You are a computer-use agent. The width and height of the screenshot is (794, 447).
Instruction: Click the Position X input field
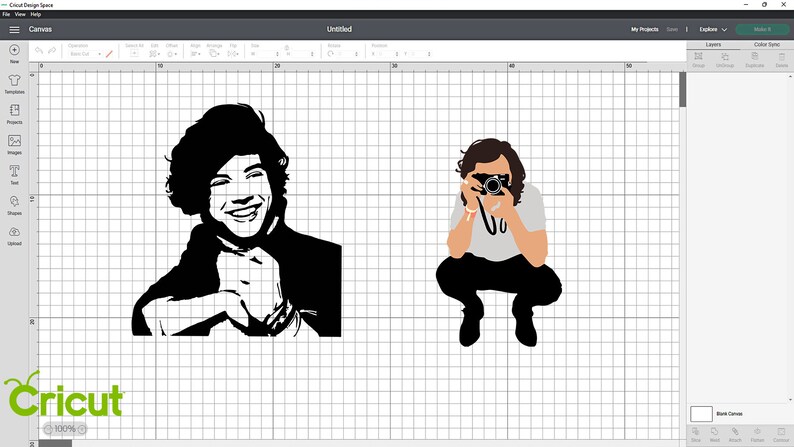tap(385, 54)
